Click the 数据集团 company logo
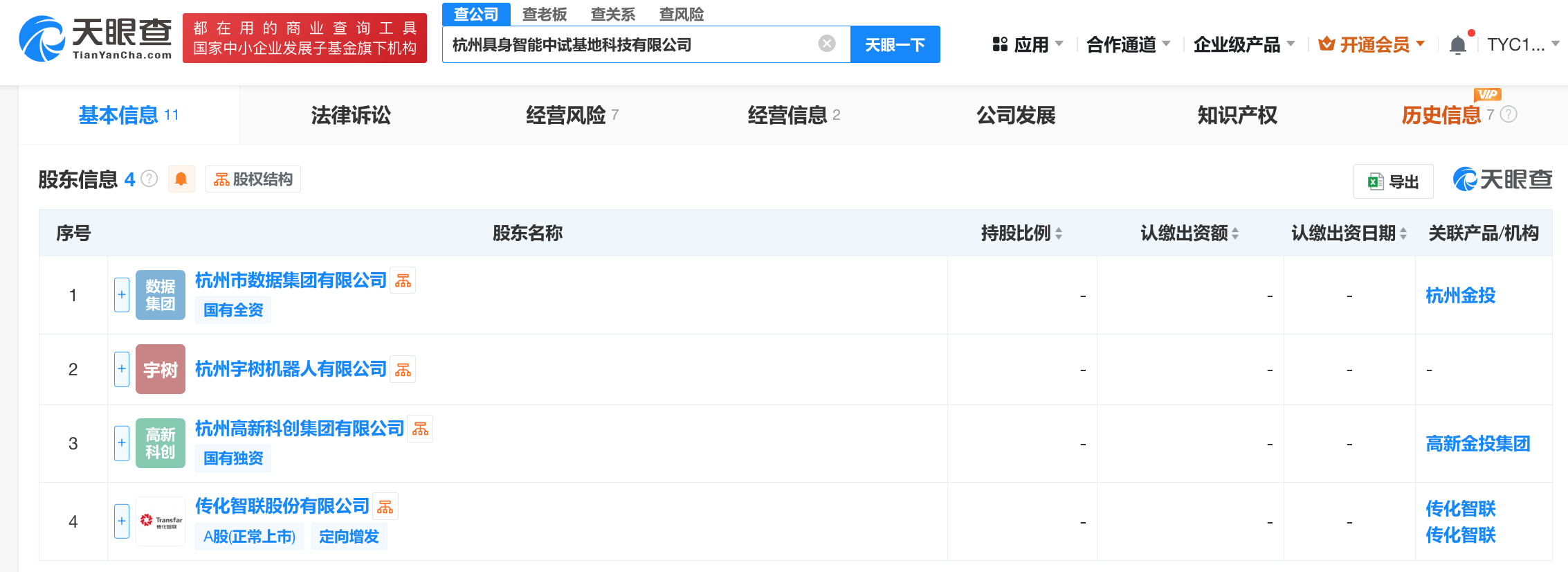1568x572 pixels. [x=161, y=295]
